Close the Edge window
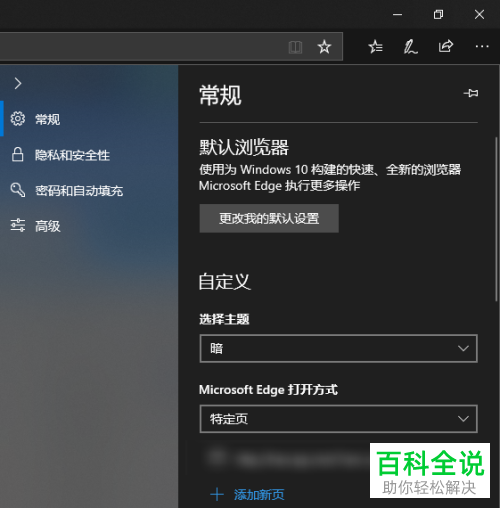This screenshot has height=508, width=500. [x=479, y=14]
